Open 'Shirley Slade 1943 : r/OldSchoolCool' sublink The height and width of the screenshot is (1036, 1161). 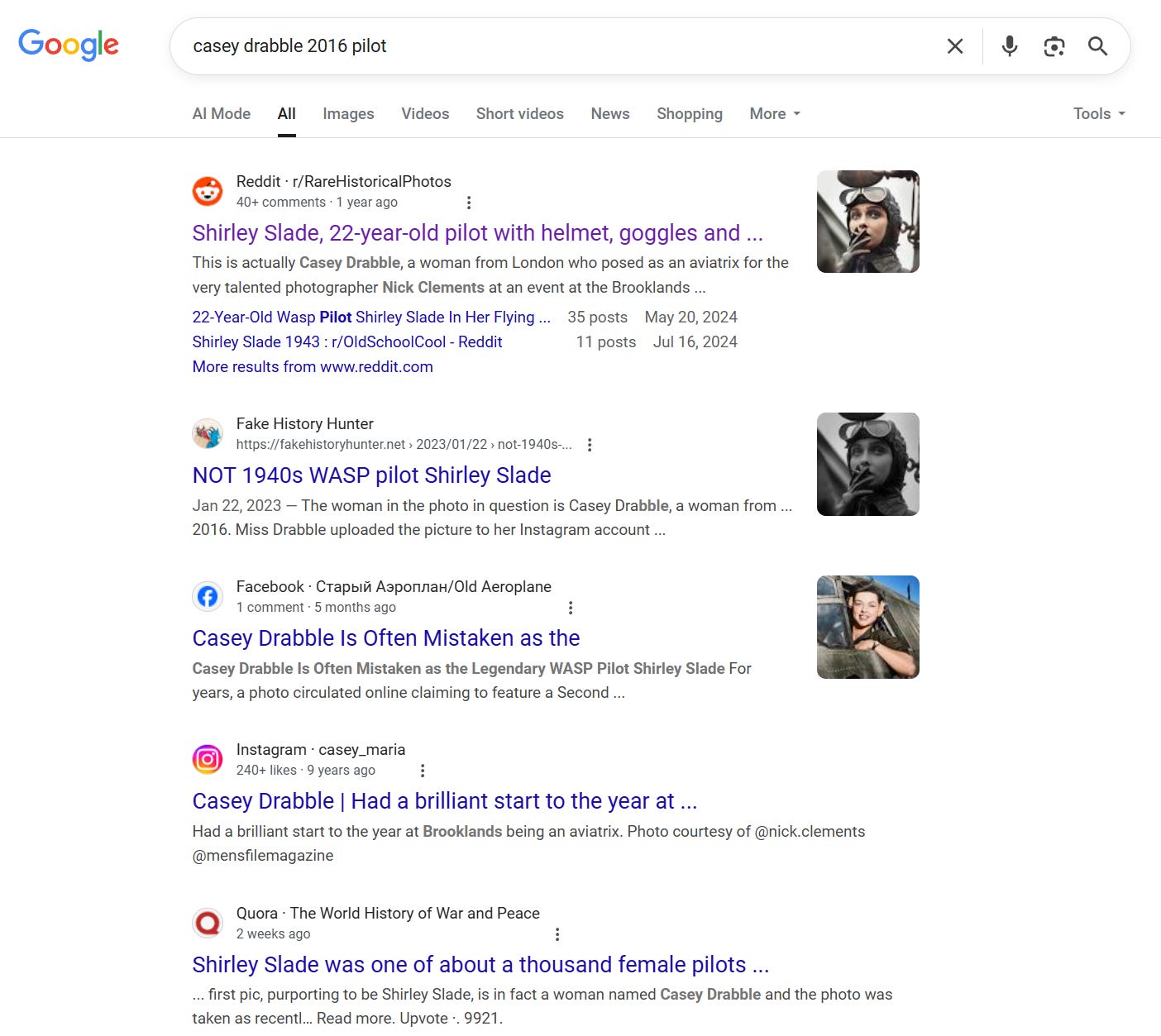click(347, 342)
